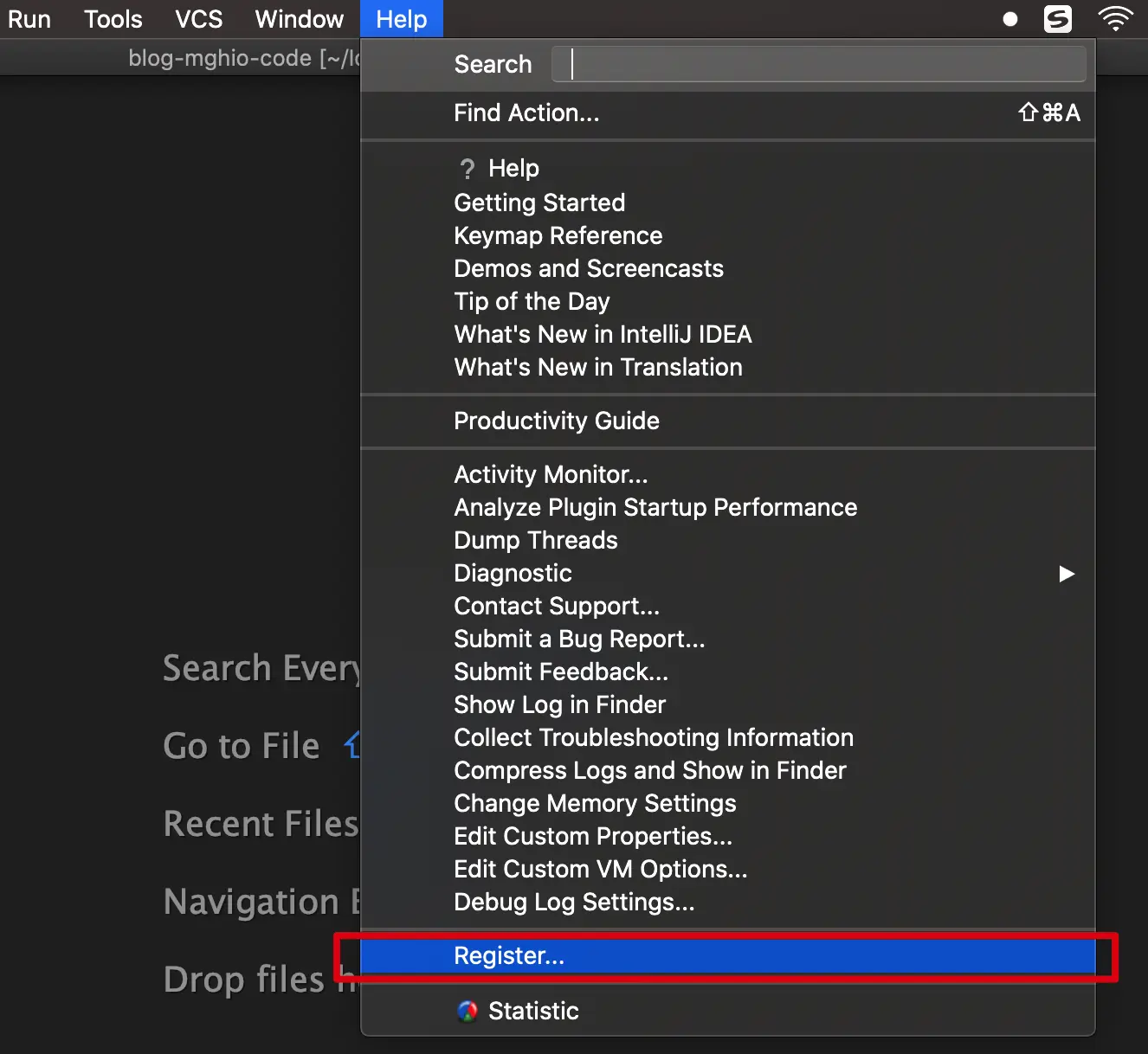Open the Wi-Fi status icon
1148x1054 pixels.
[1115, 18]
